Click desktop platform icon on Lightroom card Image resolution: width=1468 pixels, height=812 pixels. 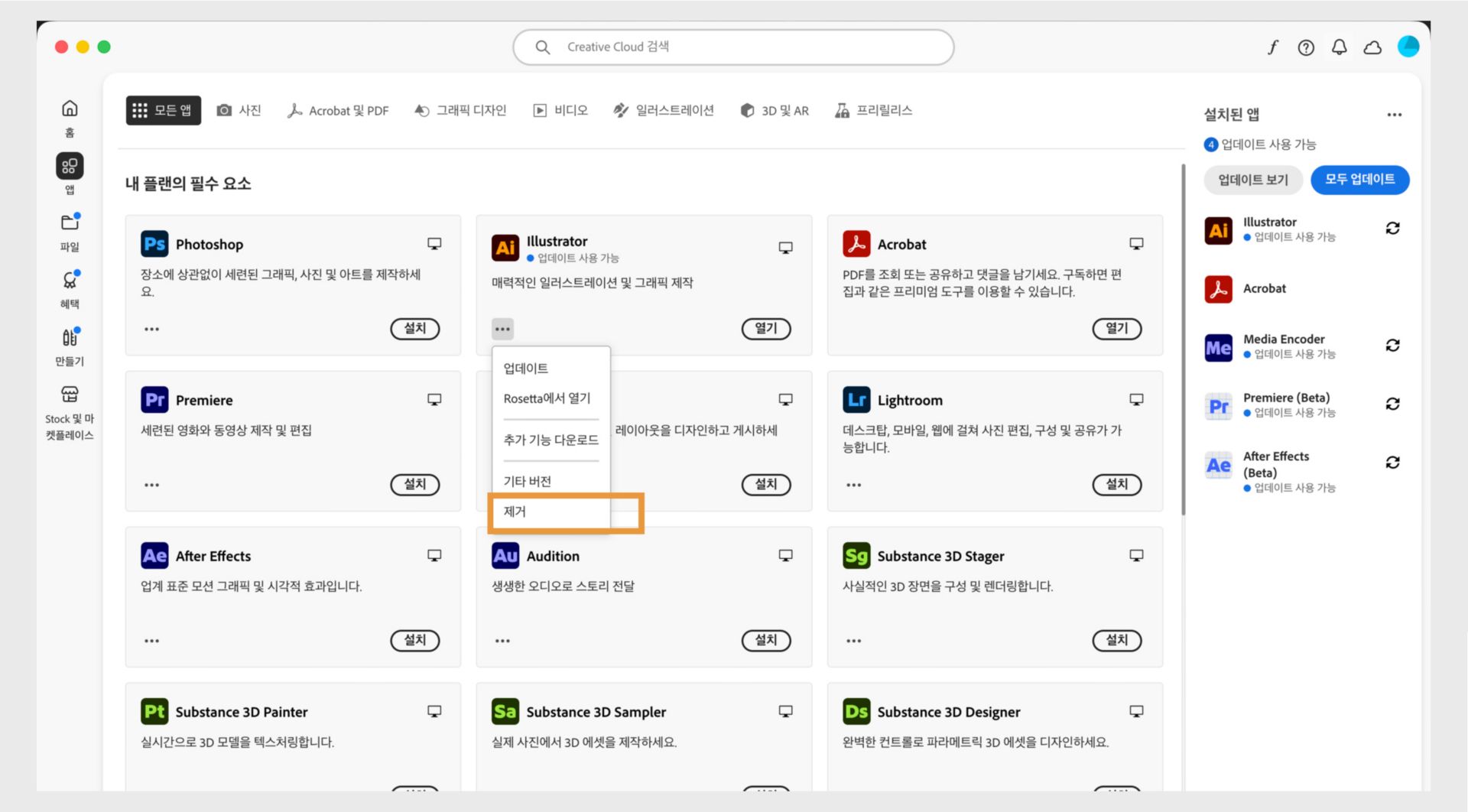[1136, 400]
